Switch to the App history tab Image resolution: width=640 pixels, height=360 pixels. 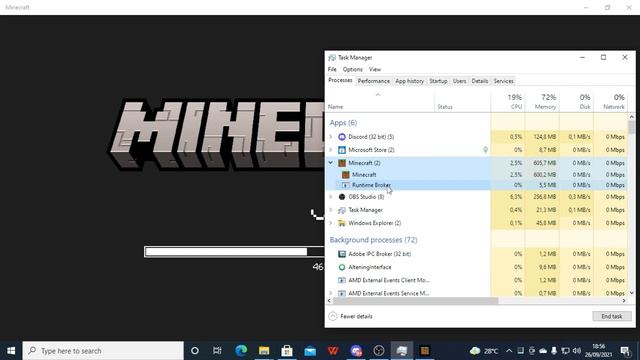[409, 81]
